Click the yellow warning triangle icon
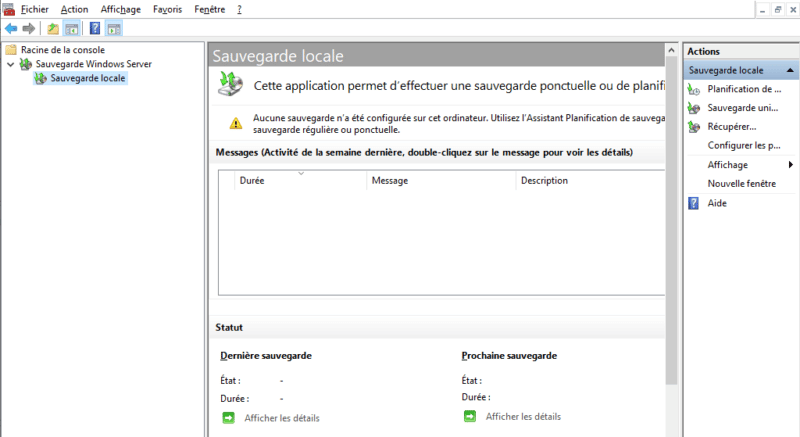 [236, 123]
